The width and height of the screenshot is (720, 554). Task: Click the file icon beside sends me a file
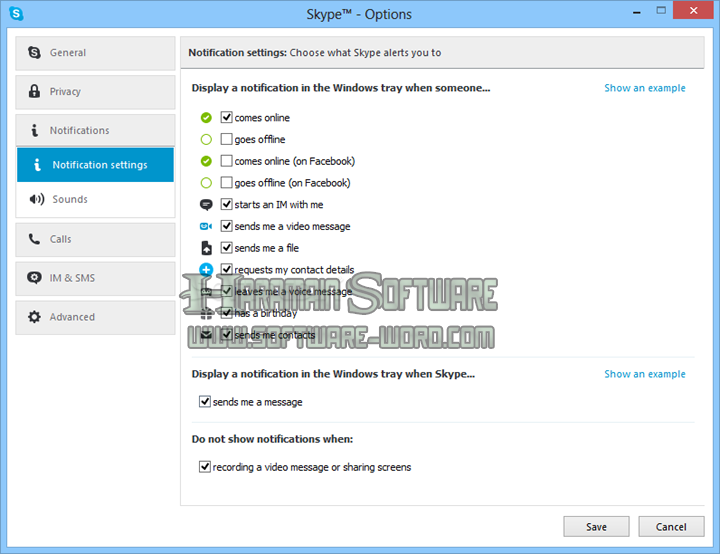207,248
